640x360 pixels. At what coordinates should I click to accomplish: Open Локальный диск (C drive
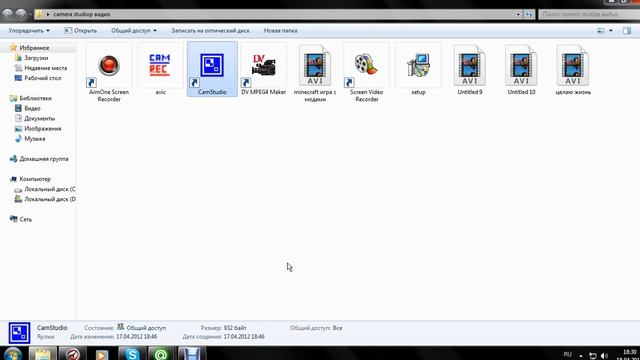tap(49, 189)
